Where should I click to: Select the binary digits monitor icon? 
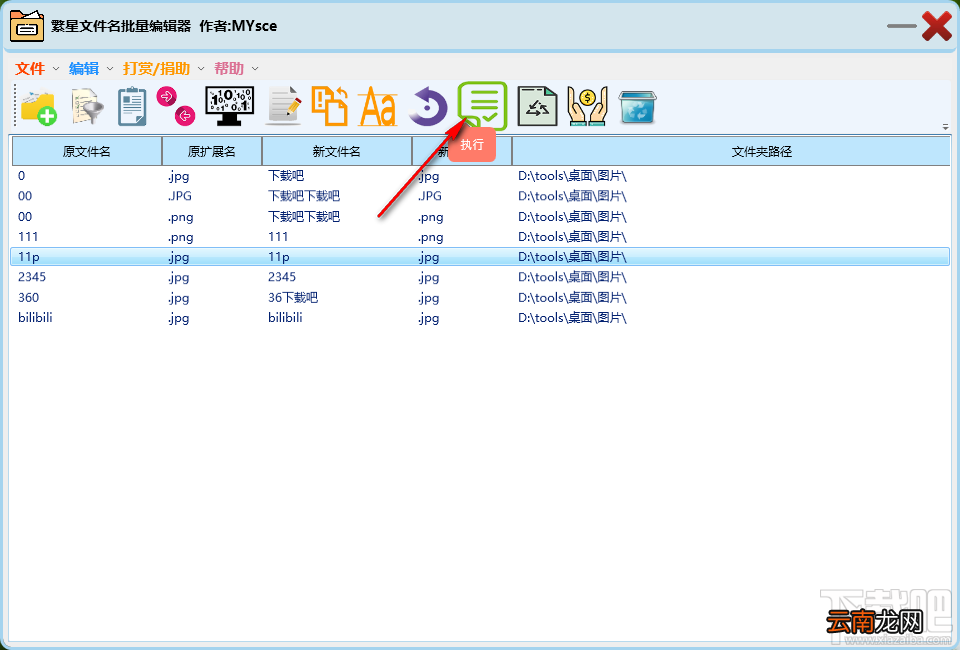230,106
